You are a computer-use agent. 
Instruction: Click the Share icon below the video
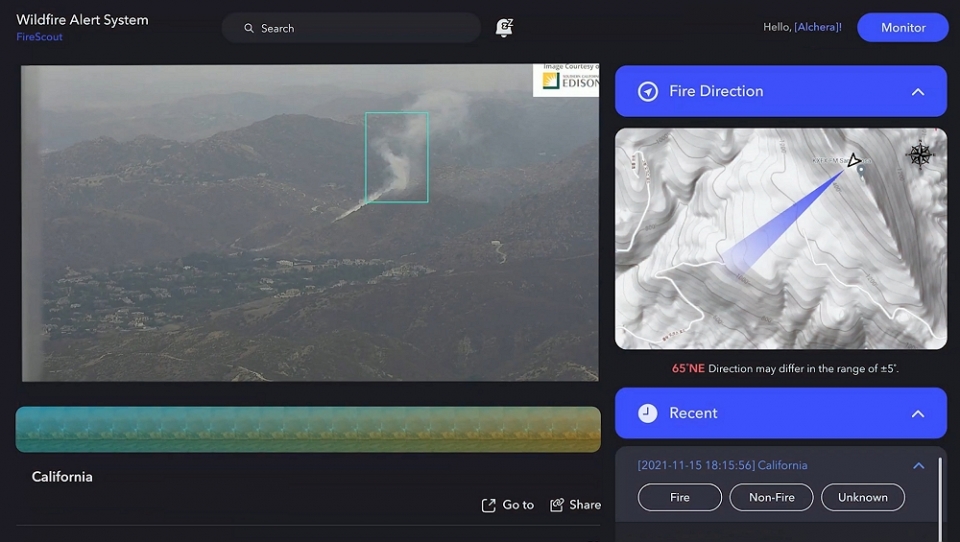557,505
